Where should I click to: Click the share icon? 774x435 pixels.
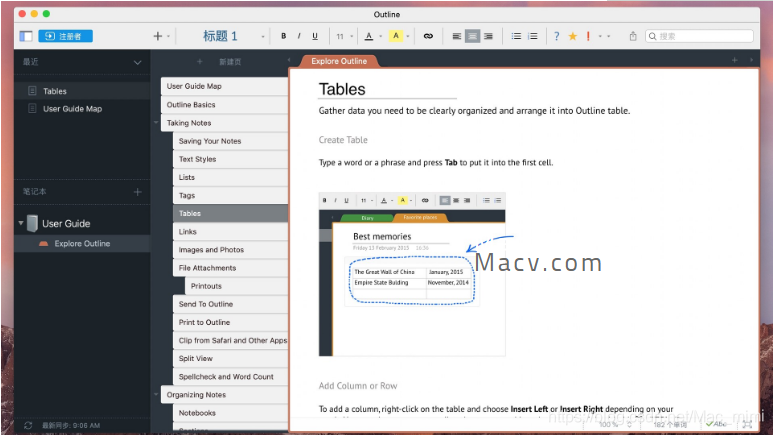tap(633, 36)
